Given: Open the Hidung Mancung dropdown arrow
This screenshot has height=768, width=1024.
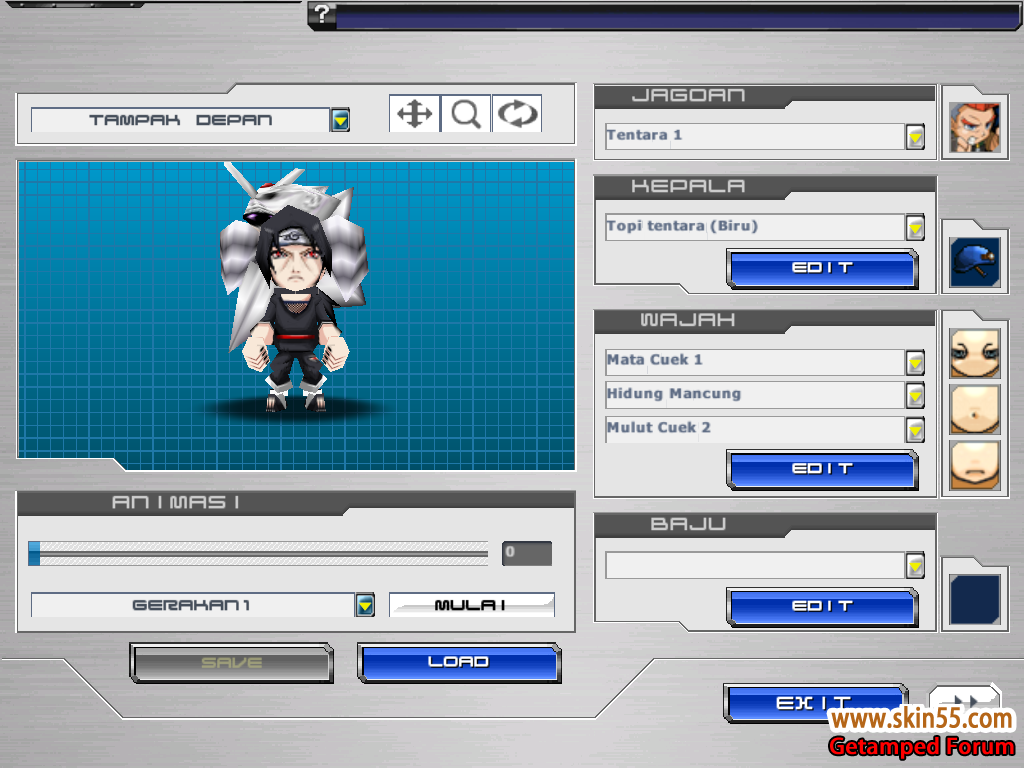Looking at the screenshot, I should pyautogui.click(x=915, y=396).
